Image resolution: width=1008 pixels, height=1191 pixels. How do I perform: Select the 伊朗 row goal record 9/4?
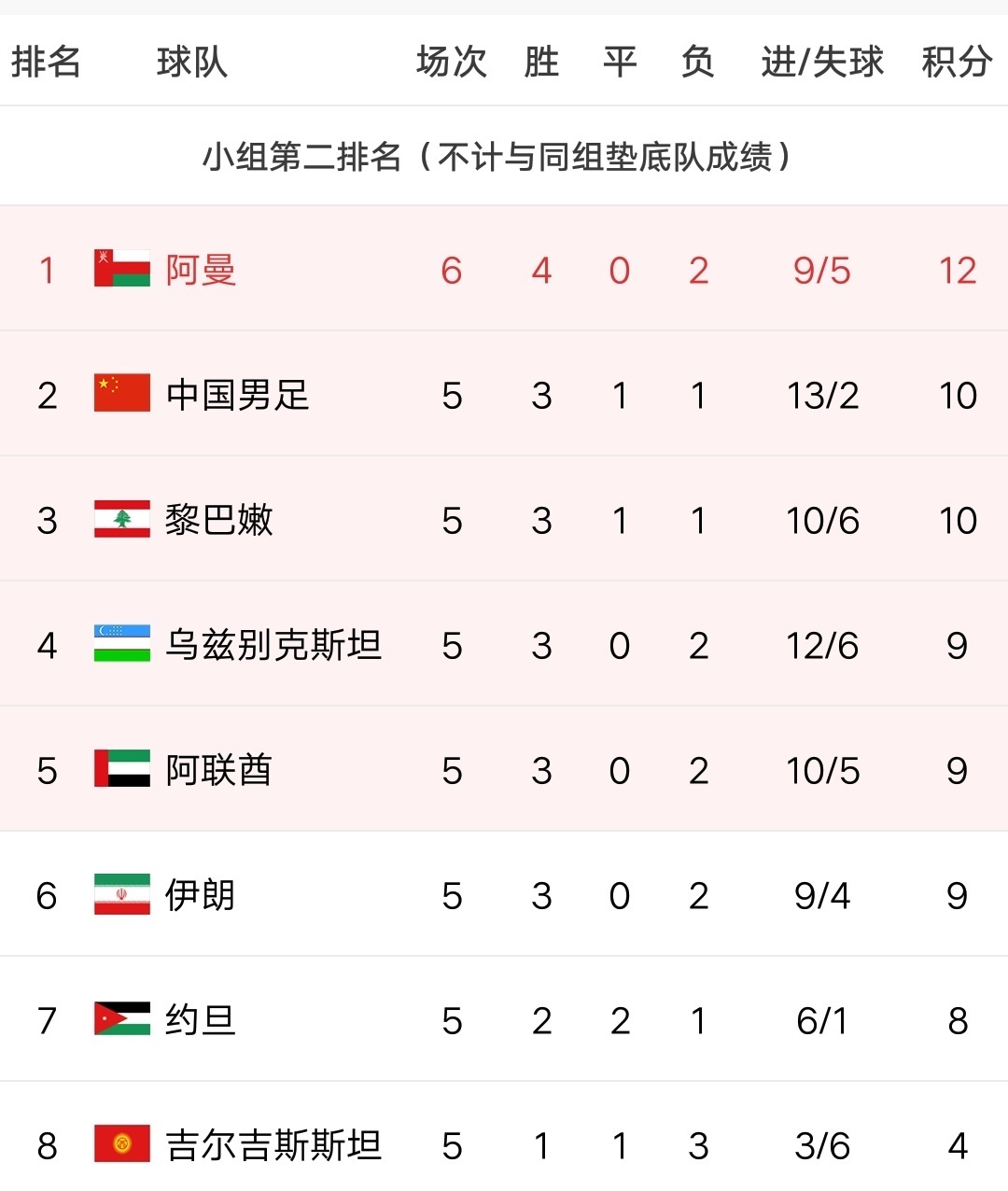[822, 896]
